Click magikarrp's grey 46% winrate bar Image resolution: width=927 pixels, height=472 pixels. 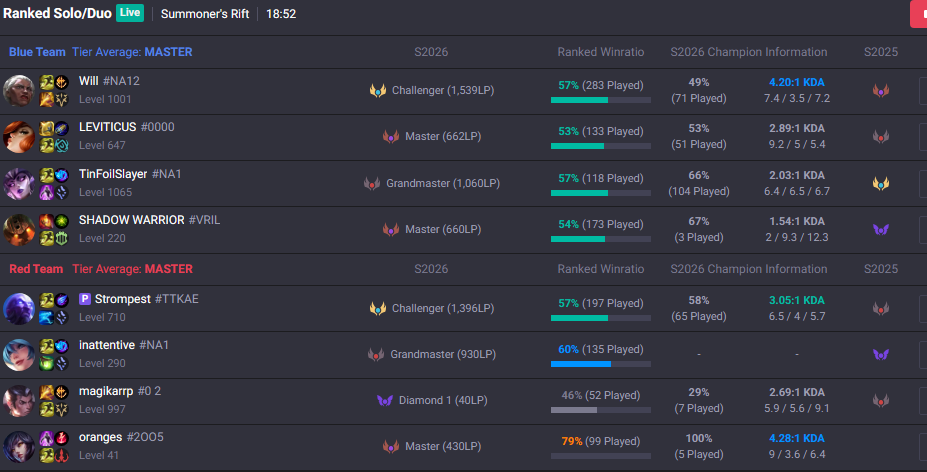pyautogui.click(x=601, y=410)
